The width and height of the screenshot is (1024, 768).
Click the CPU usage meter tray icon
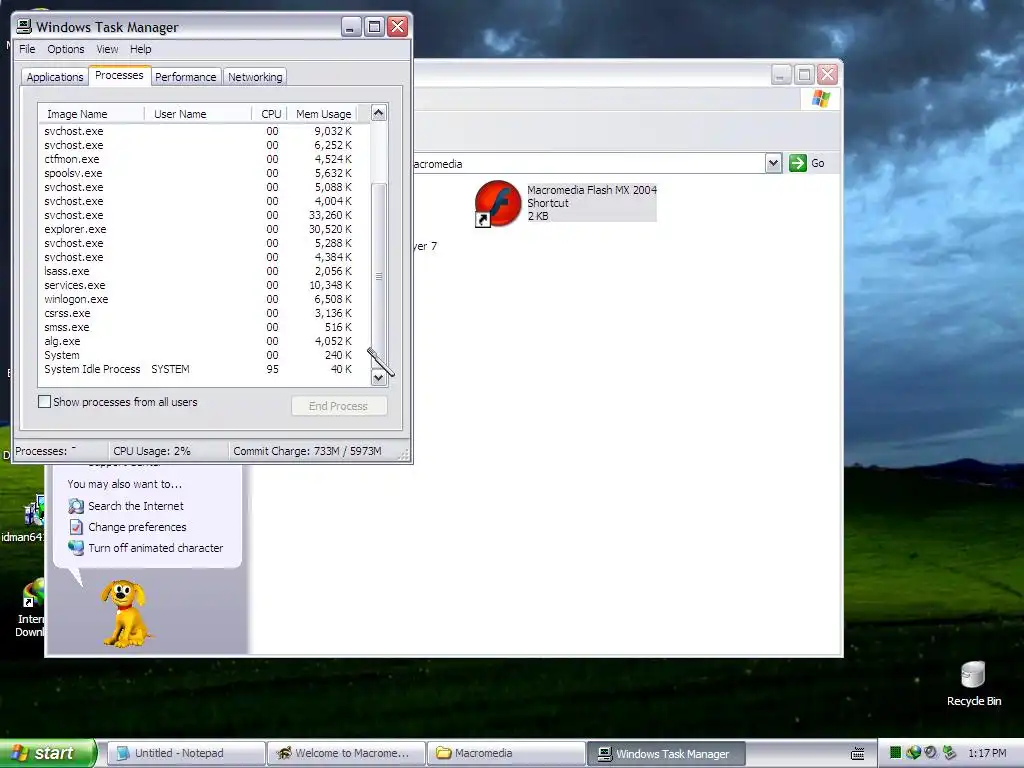[895, 753]
